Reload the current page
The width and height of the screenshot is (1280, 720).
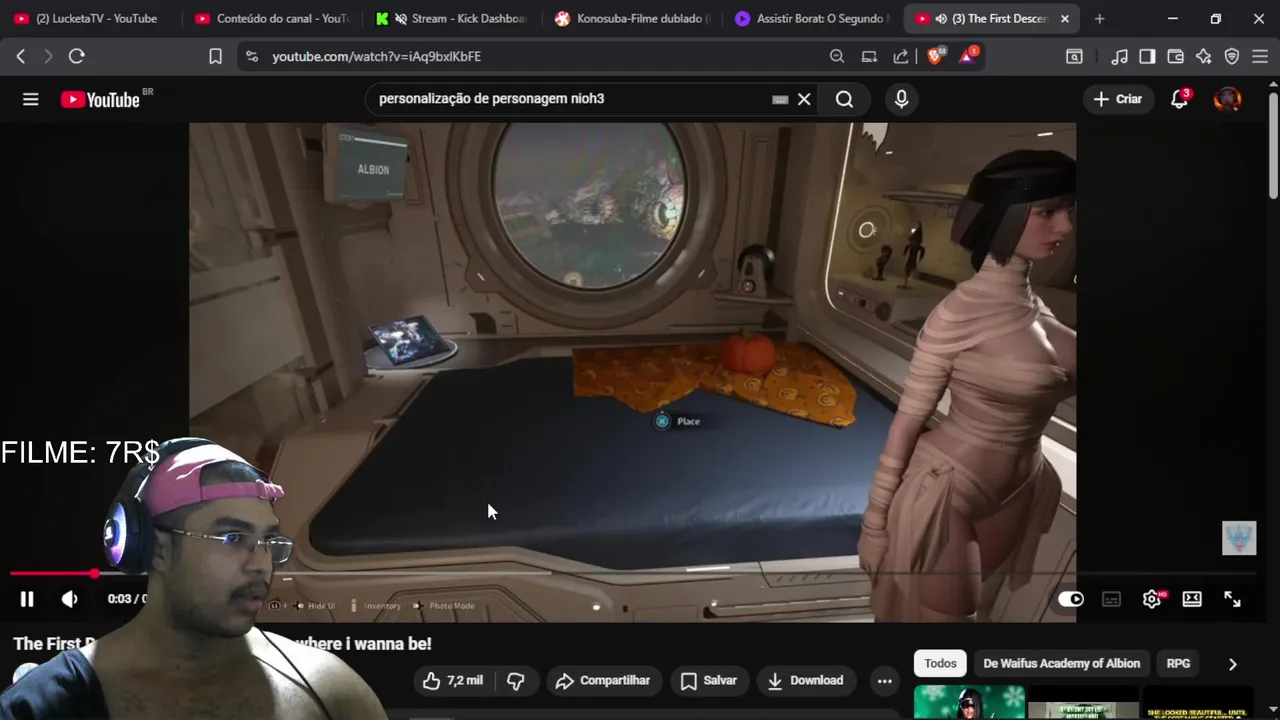tap(76, 57)
